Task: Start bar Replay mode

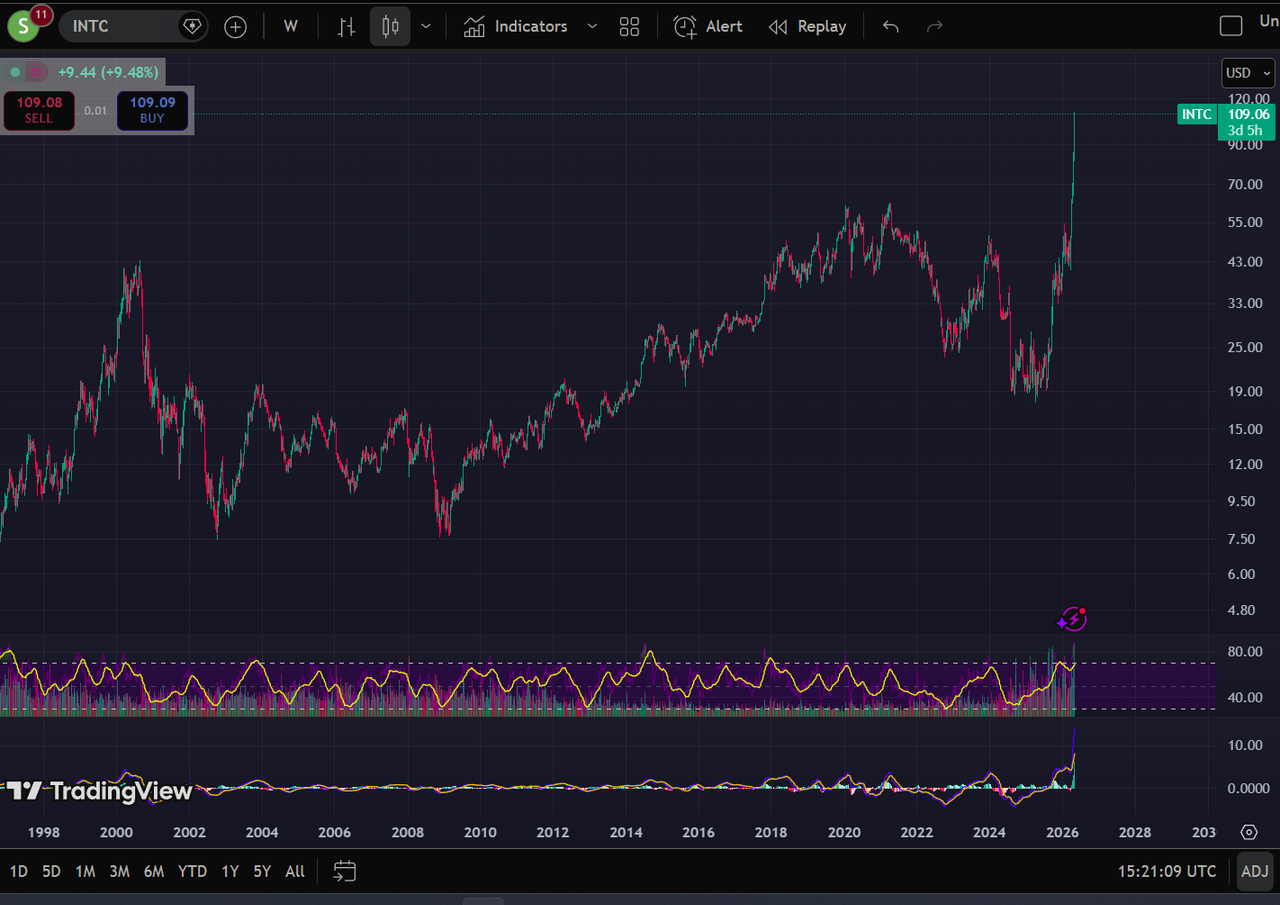Action: [807, 26]
